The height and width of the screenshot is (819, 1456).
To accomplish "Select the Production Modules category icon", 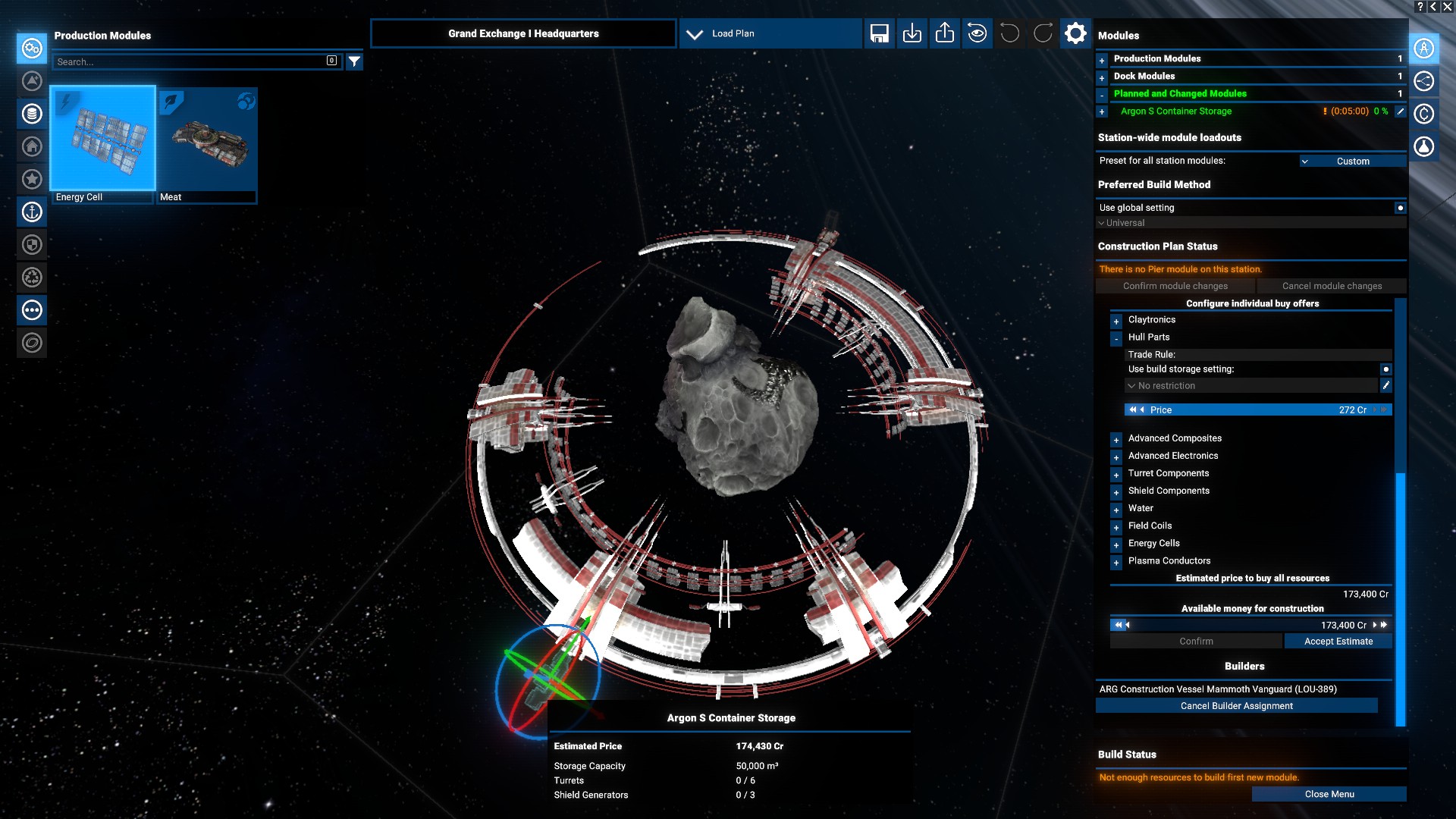I will click(32, 49).
